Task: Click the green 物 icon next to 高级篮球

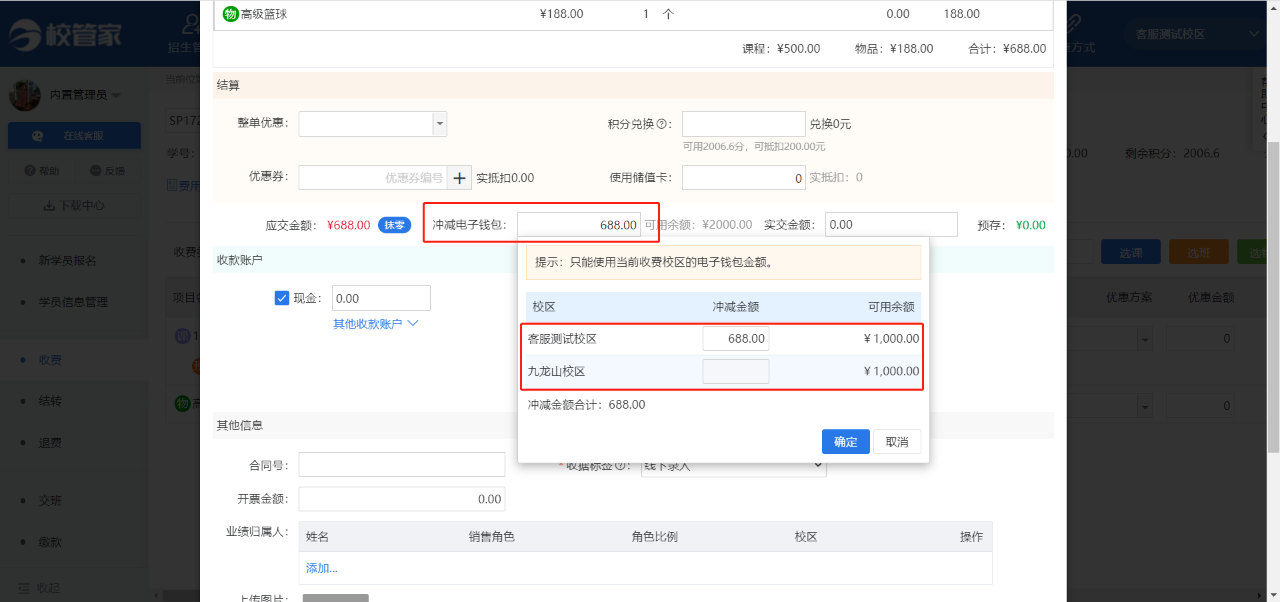Action: click(231, 14)
